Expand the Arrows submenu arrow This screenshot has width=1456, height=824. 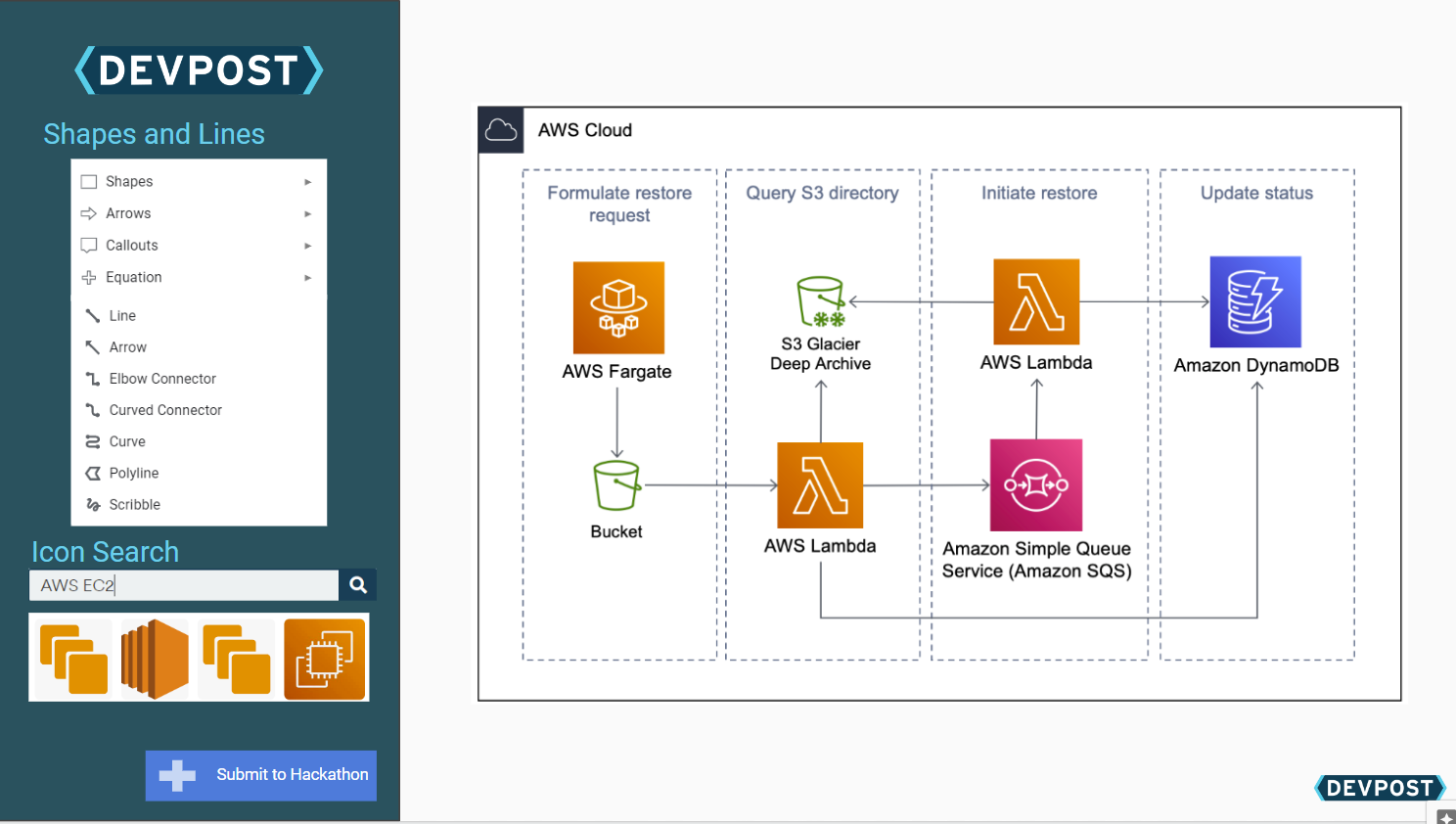click(307, 213)
